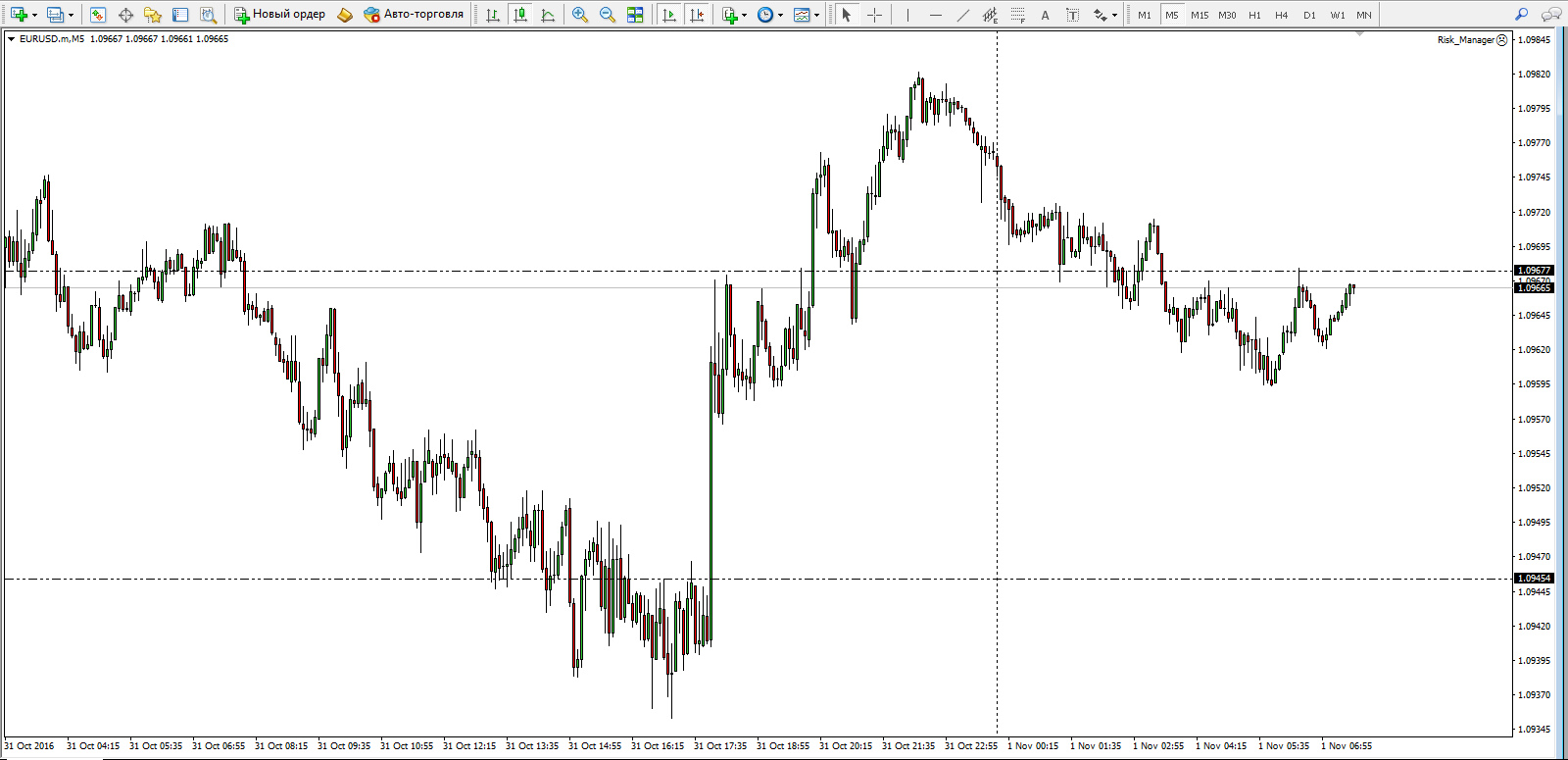Open the Terminal panel
This screenshot has height=760, width=1568.
180,15
